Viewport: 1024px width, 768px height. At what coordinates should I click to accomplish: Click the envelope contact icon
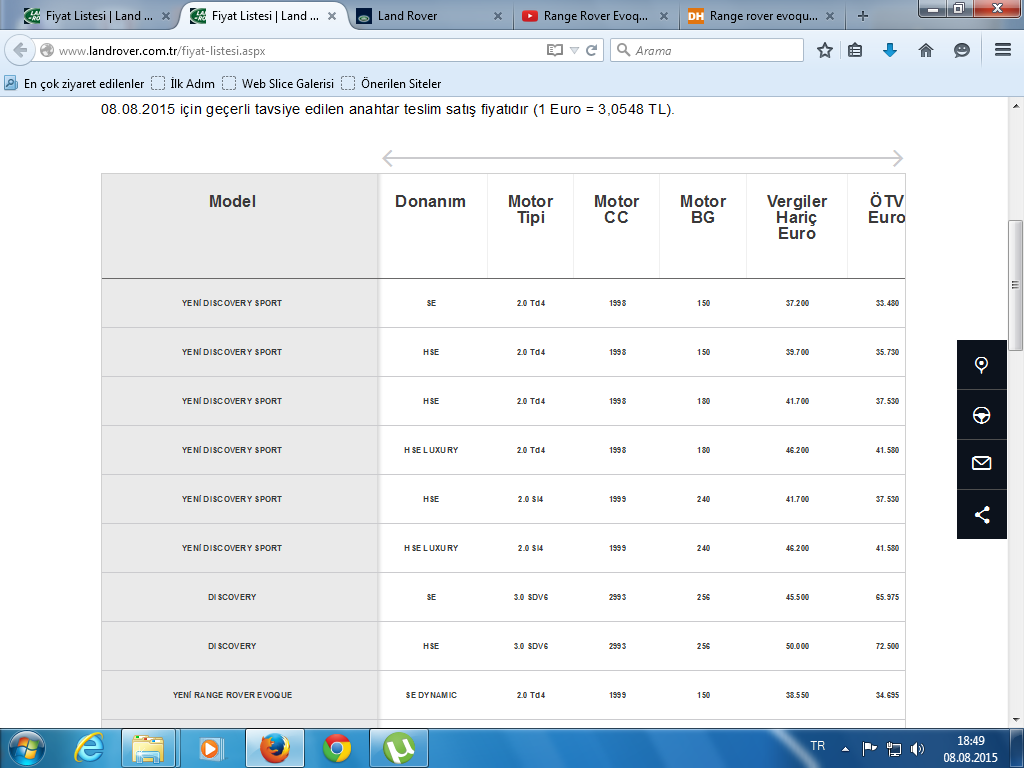coord(981,464)
